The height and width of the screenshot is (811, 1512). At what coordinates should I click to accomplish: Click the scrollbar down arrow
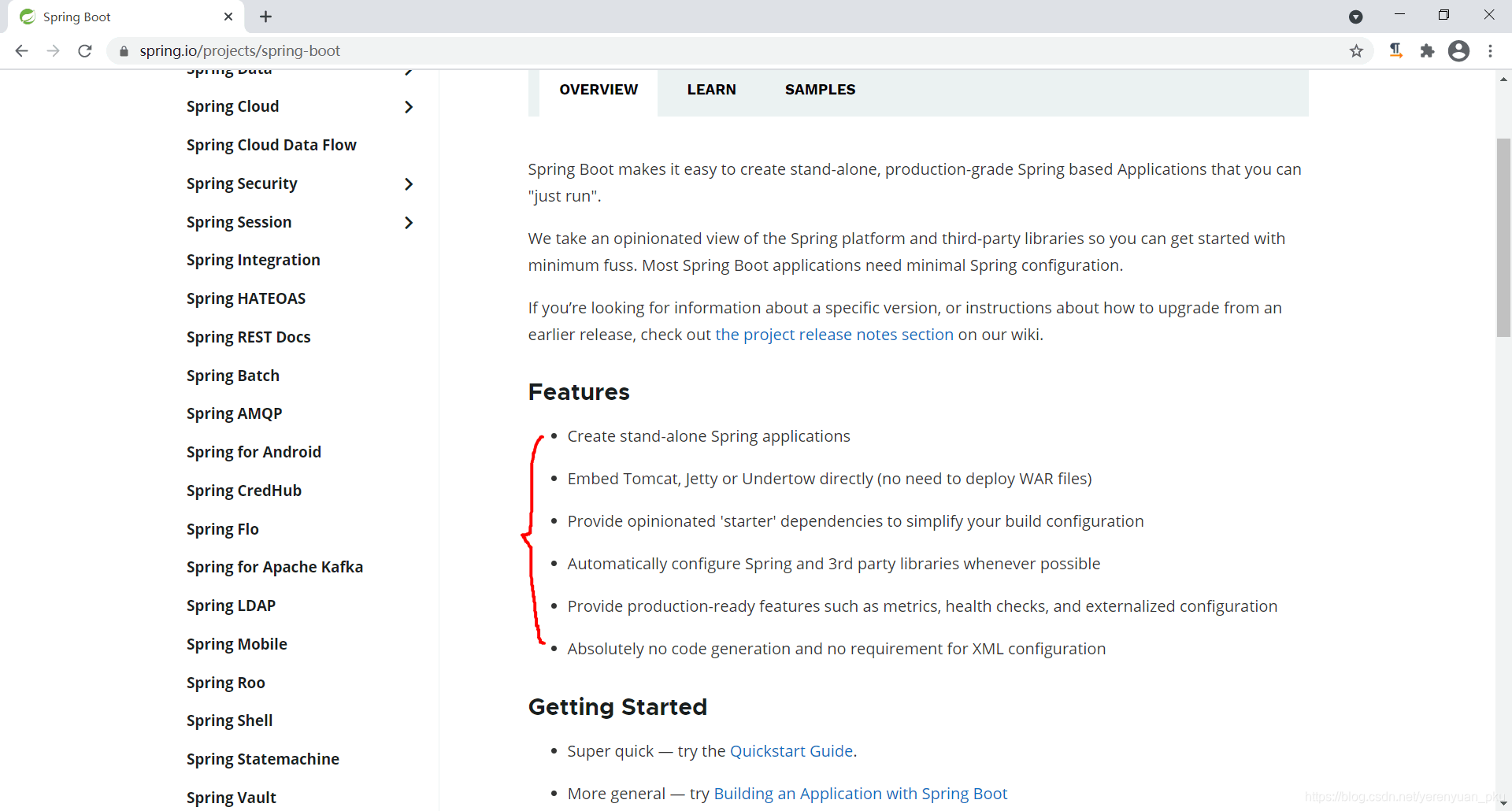(x=1503, y=803)
